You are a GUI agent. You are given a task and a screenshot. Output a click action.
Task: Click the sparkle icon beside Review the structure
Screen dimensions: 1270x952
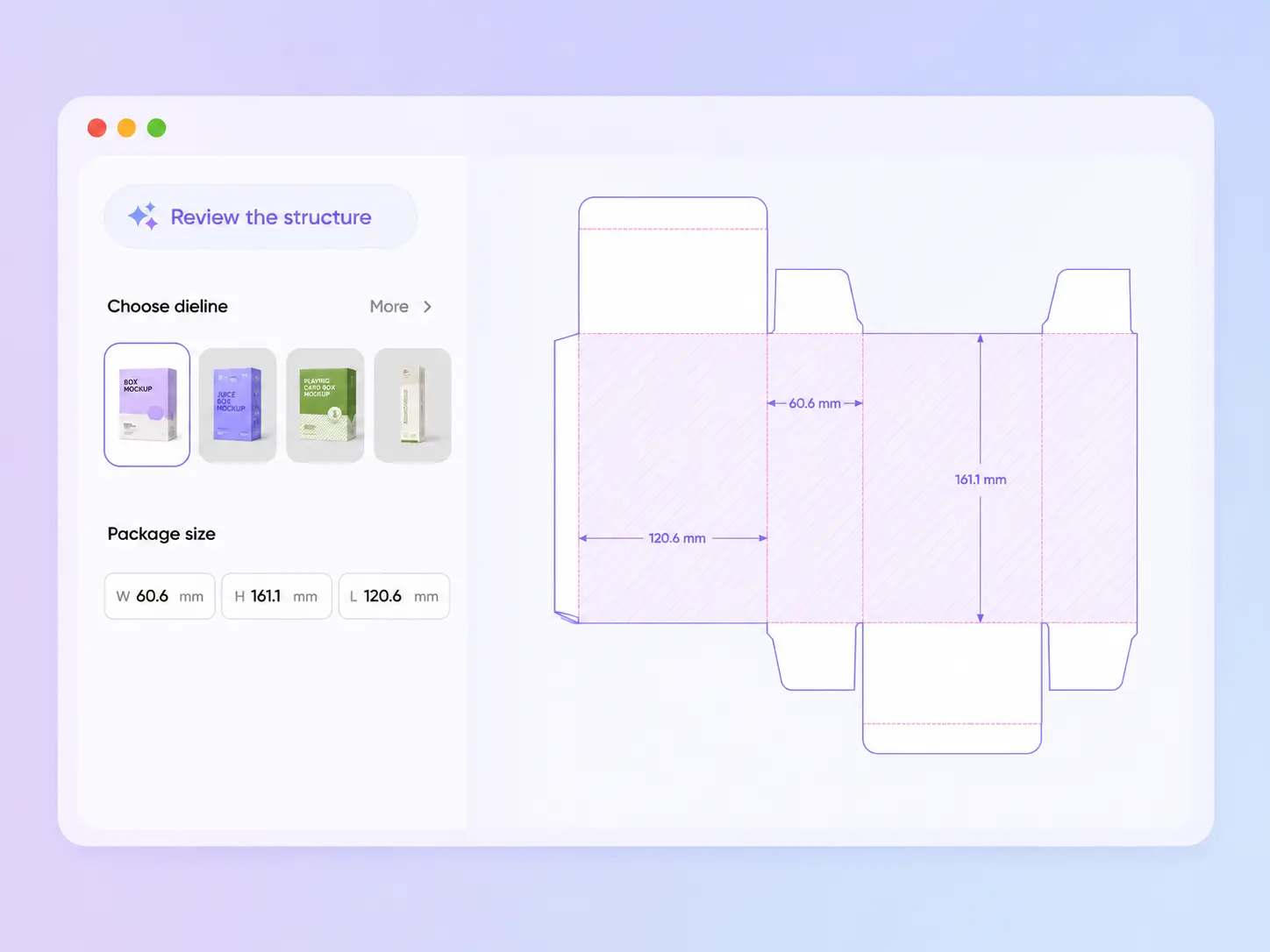pyautogui.click(x=143, y=217)
